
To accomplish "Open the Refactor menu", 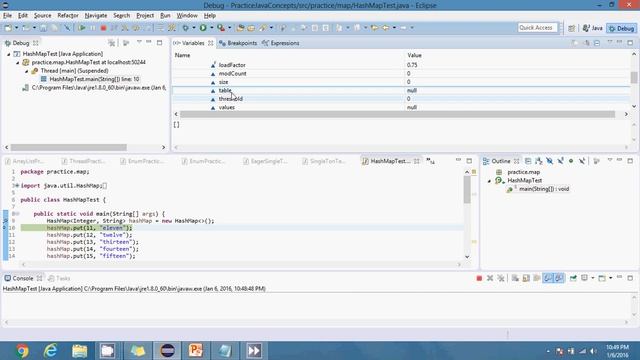I will coord(68,16).
